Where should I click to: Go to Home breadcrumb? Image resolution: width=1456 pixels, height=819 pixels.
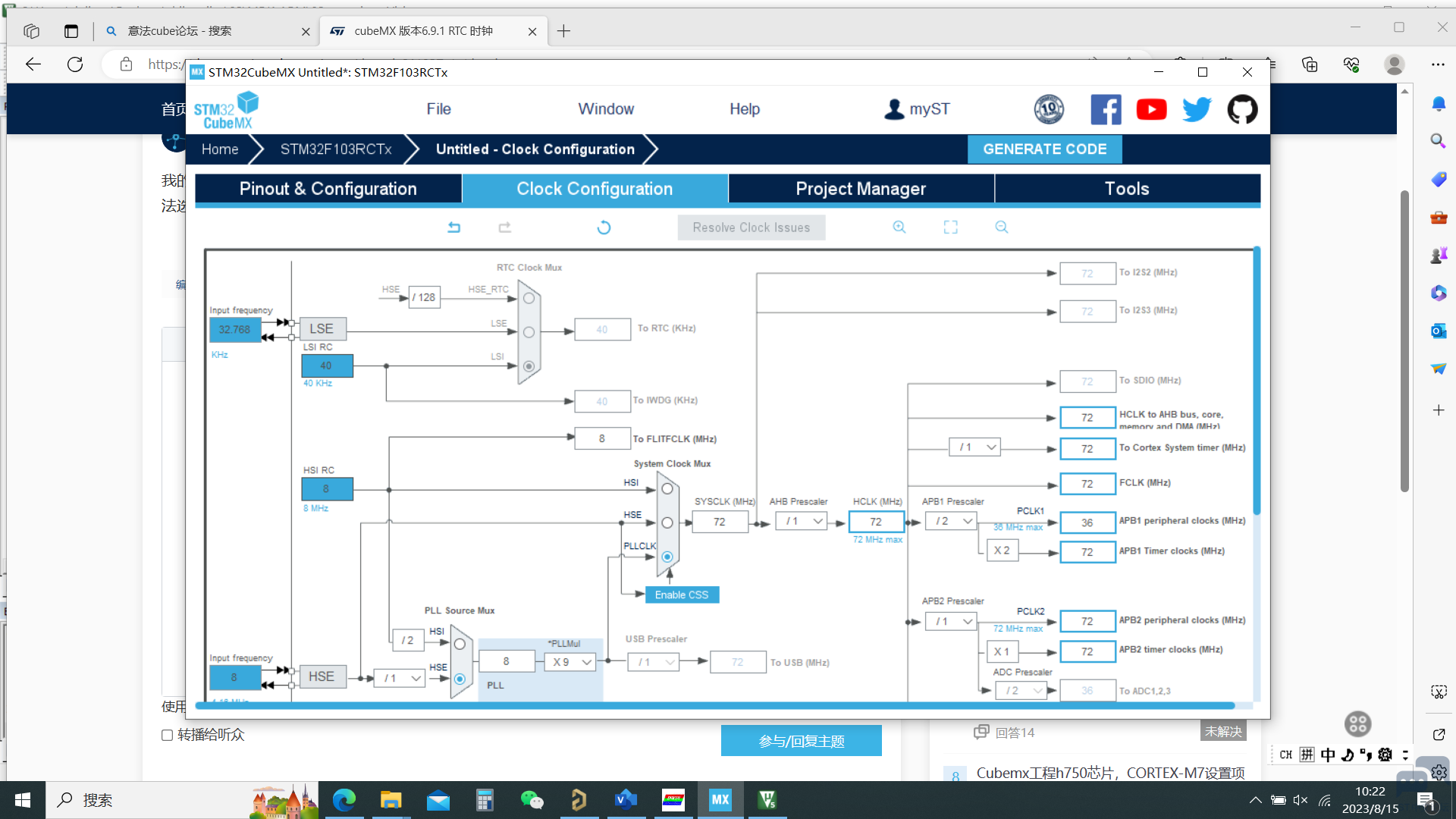click(220, 149)
